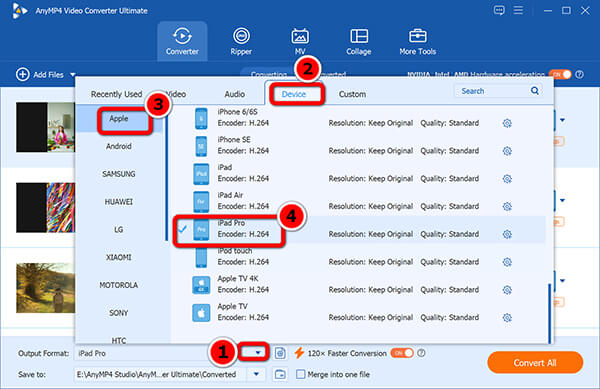Click the search magnifier icon
600x389 pixels.
(535, 91)
